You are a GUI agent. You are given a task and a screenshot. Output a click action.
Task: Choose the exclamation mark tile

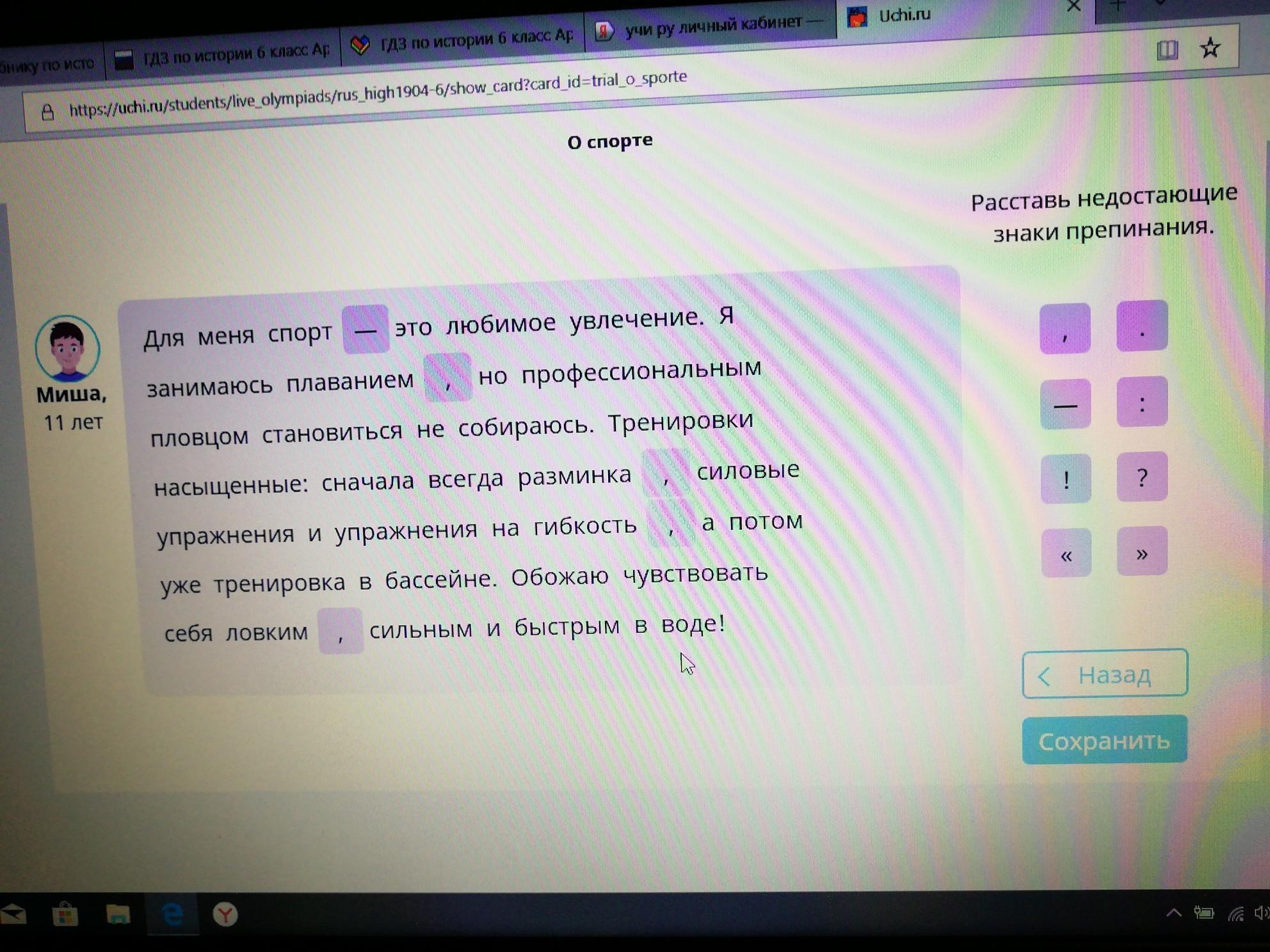1066,479
